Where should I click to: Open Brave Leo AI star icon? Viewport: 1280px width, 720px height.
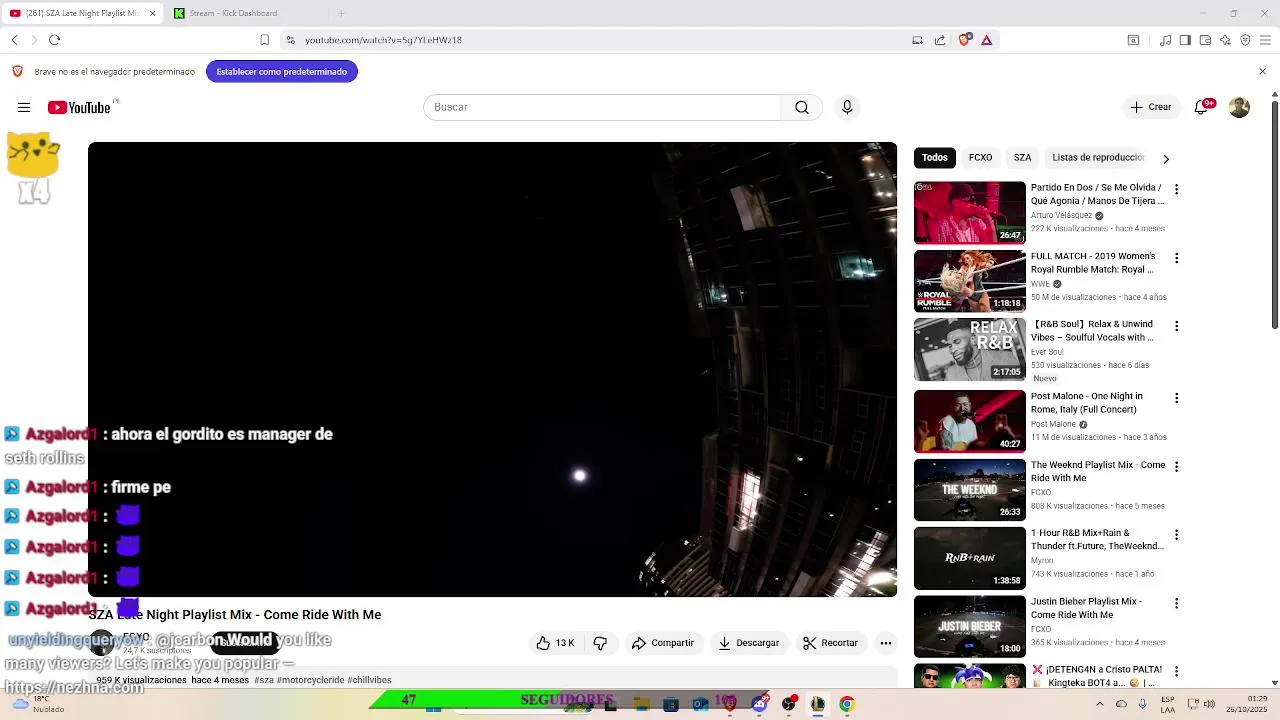pos(1225,40)
